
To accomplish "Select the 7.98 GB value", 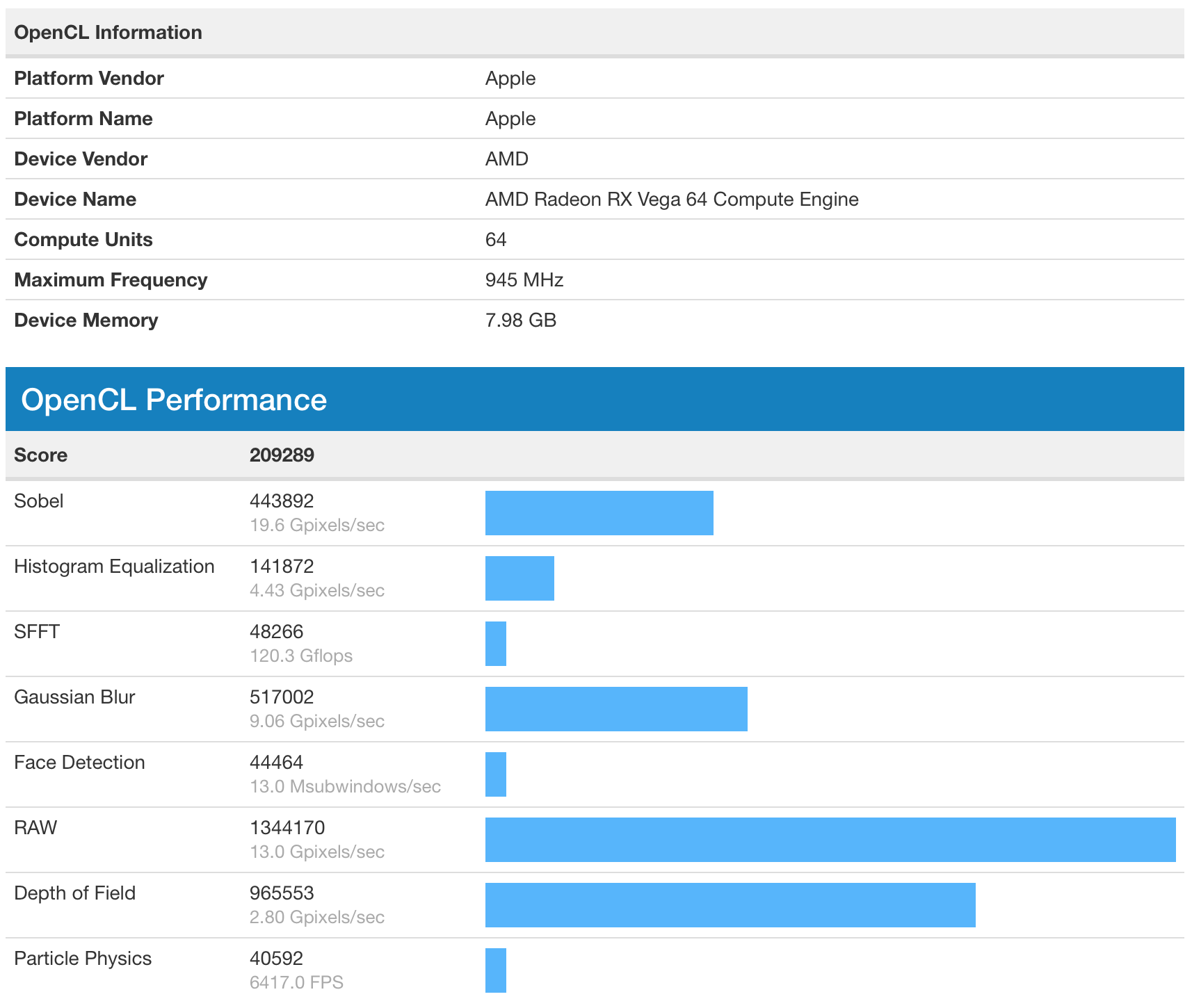I will pos(521,320).
